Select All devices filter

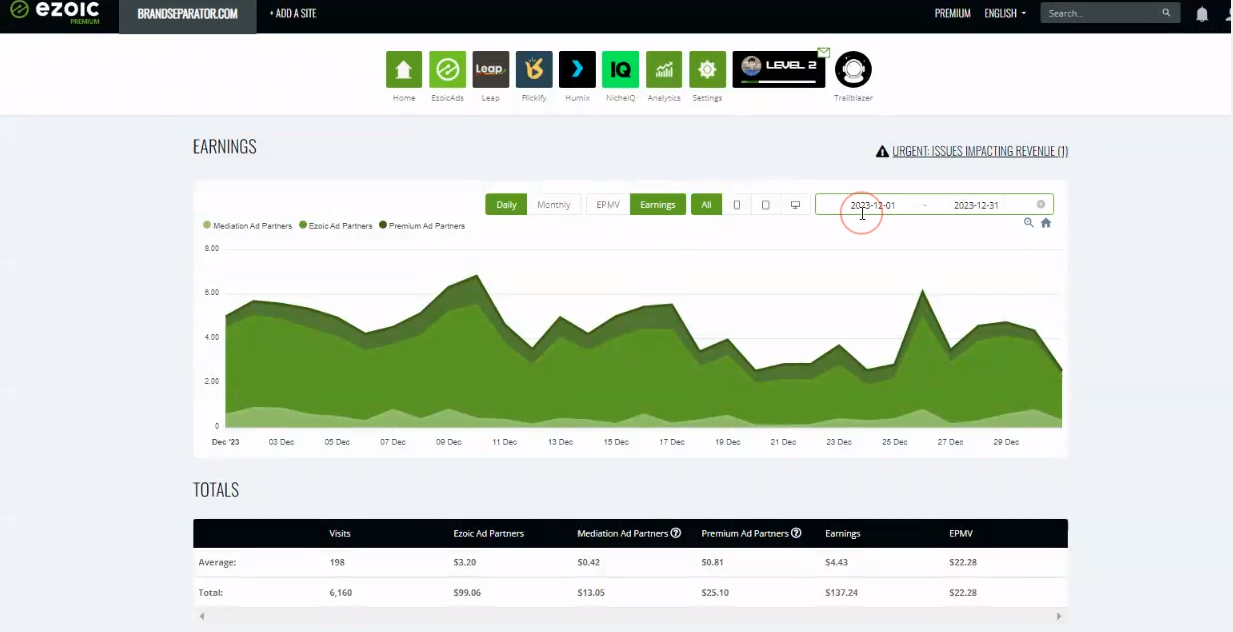[x=706, y=205]
